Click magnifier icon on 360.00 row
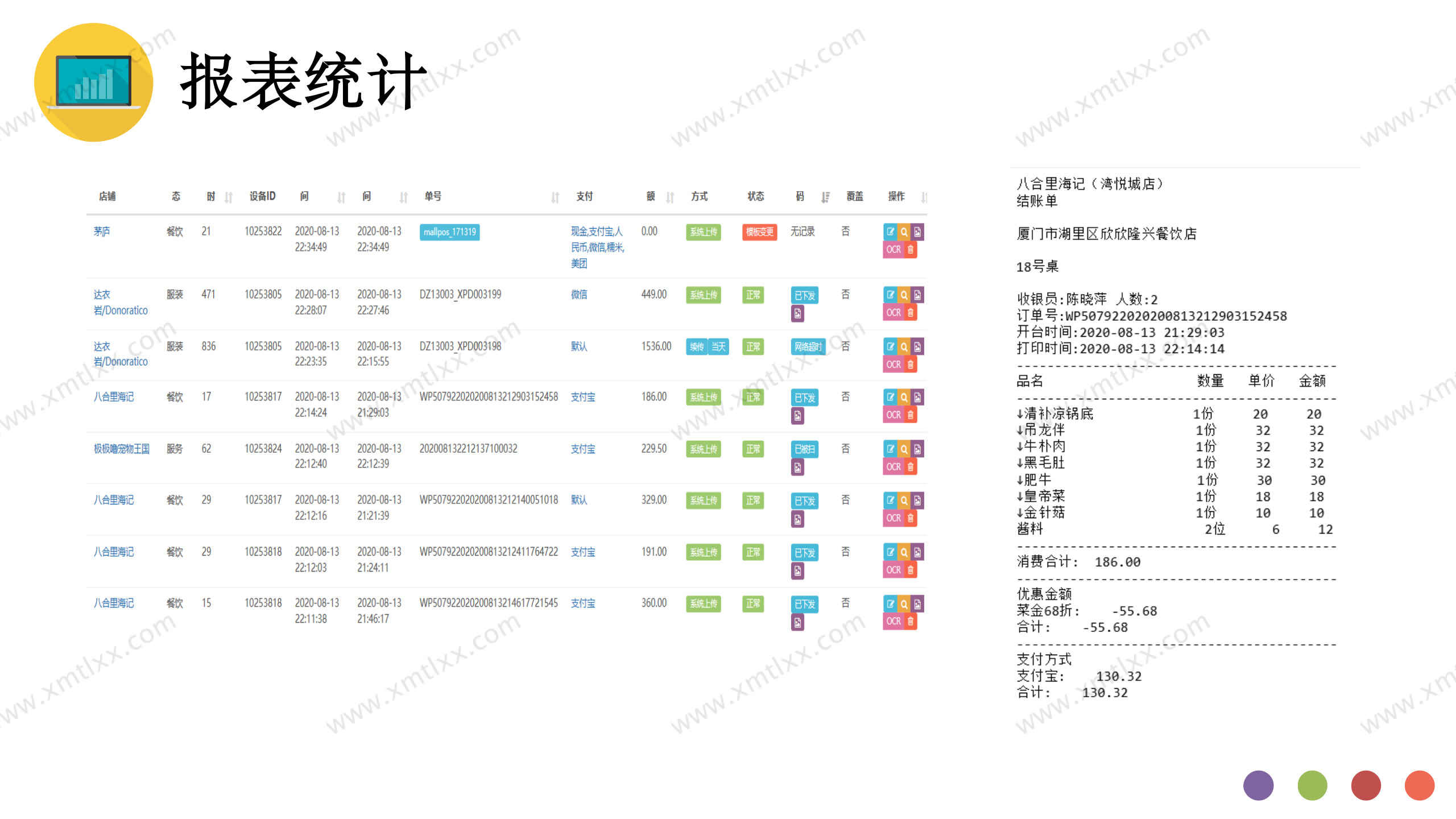This screenshot has width=1456, height=819. [904, 603]
